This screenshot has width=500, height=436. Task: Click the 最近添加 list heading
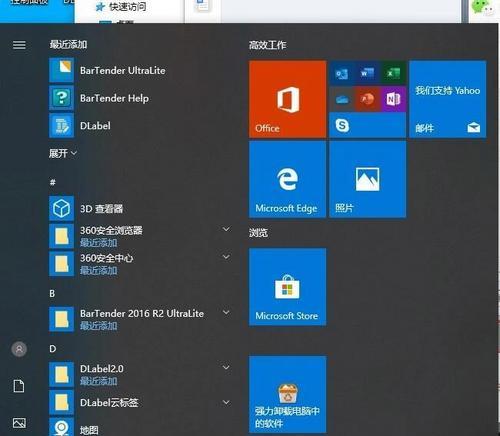[68, 44]
